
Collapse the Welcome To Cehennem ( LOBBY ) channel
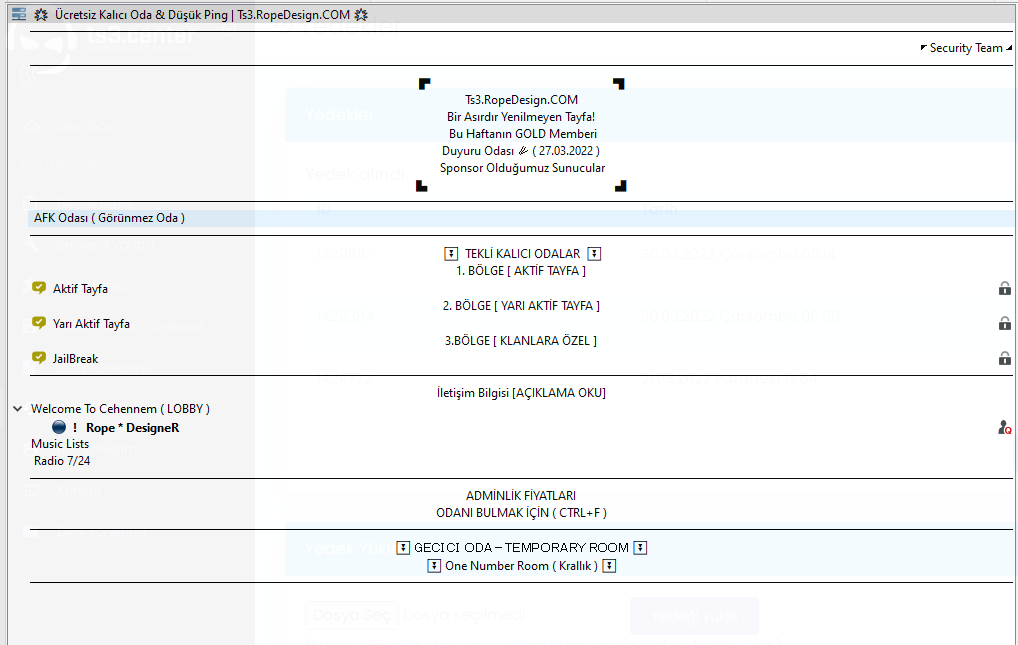pos(18,409)
